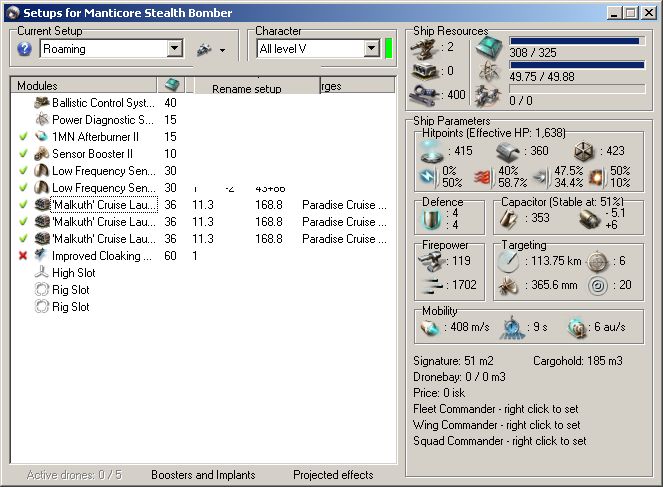Click the powergrid usage bar 49.75 / 49.88
Image resolution: width=663 pixels, height=487 pixels.
point(577,65)
